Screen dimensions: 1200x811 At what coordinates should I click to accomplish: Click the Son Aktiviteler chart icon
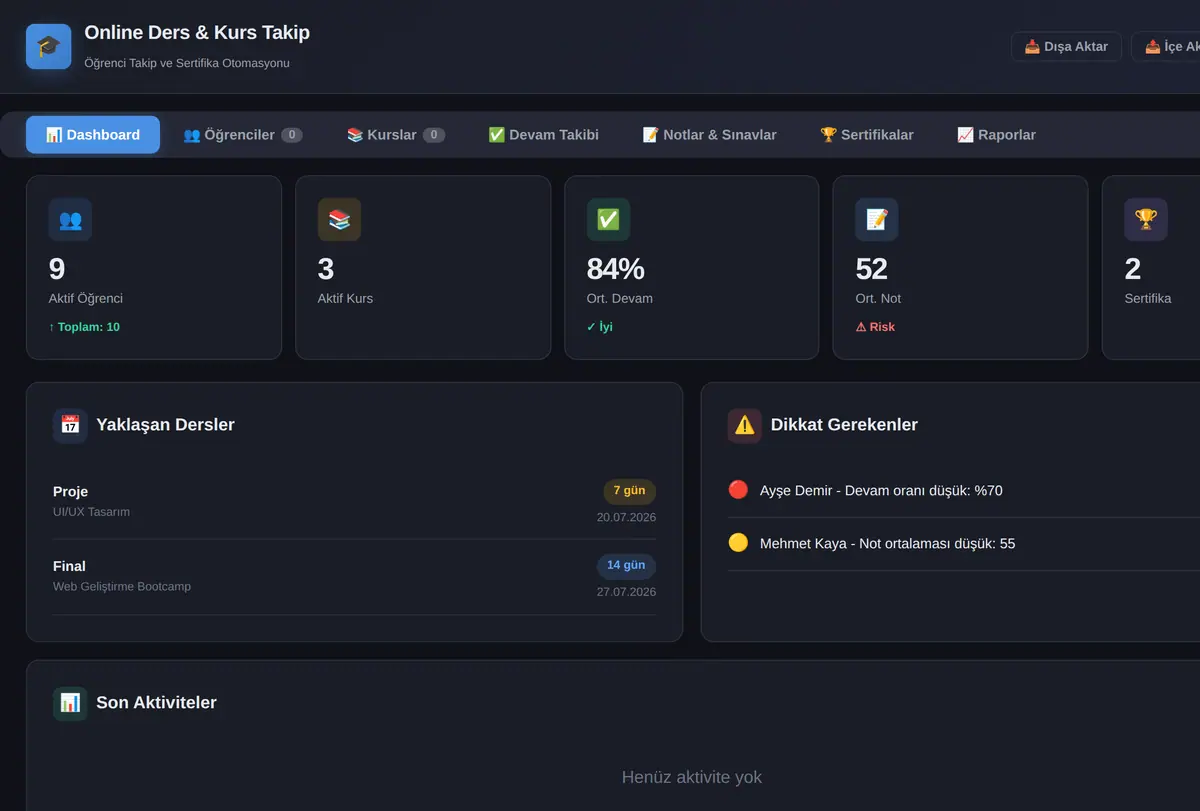[70, 703]
